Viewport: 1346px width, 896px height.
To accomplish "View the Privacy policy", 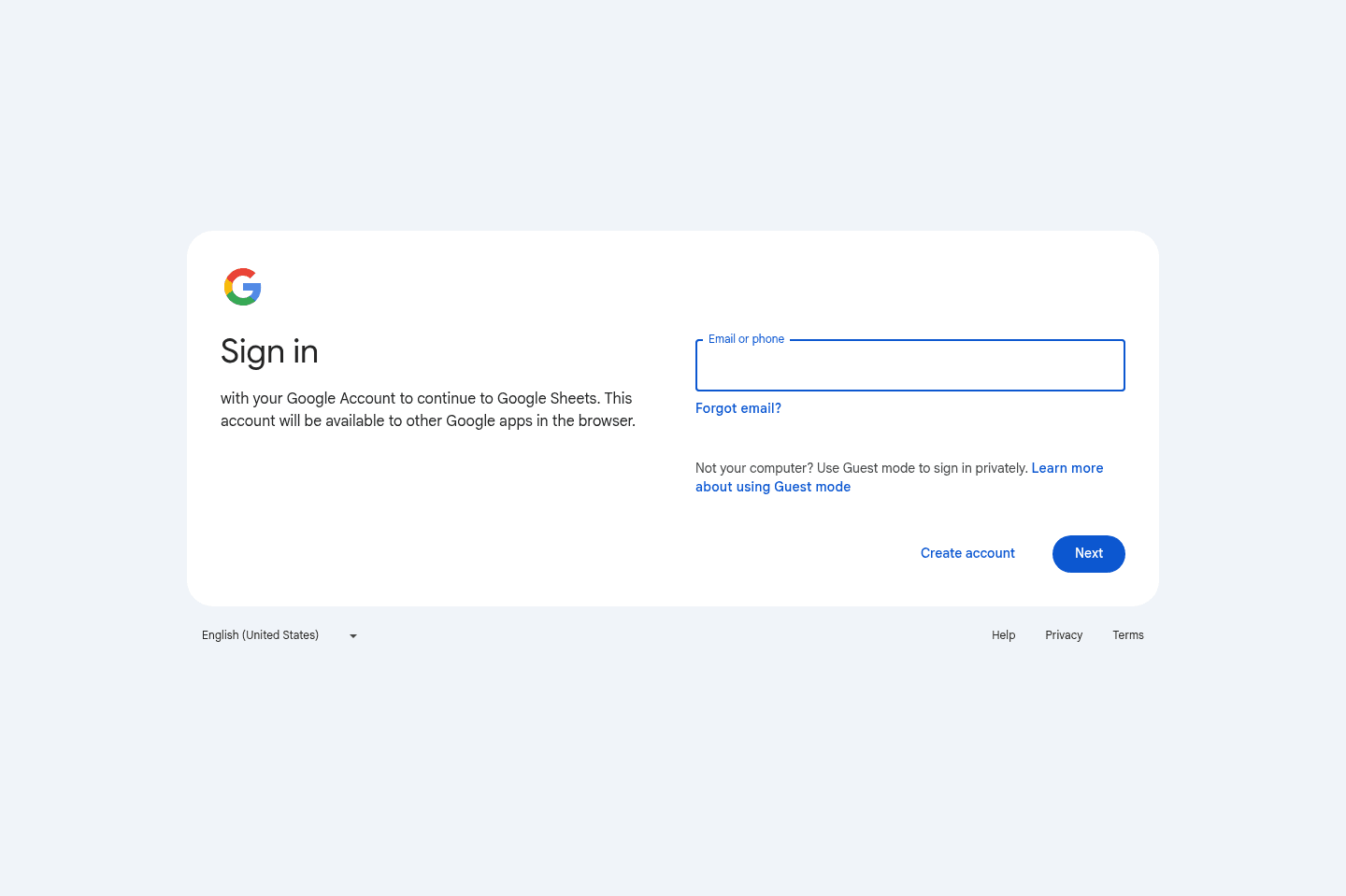I will (x=1064, y=635).
